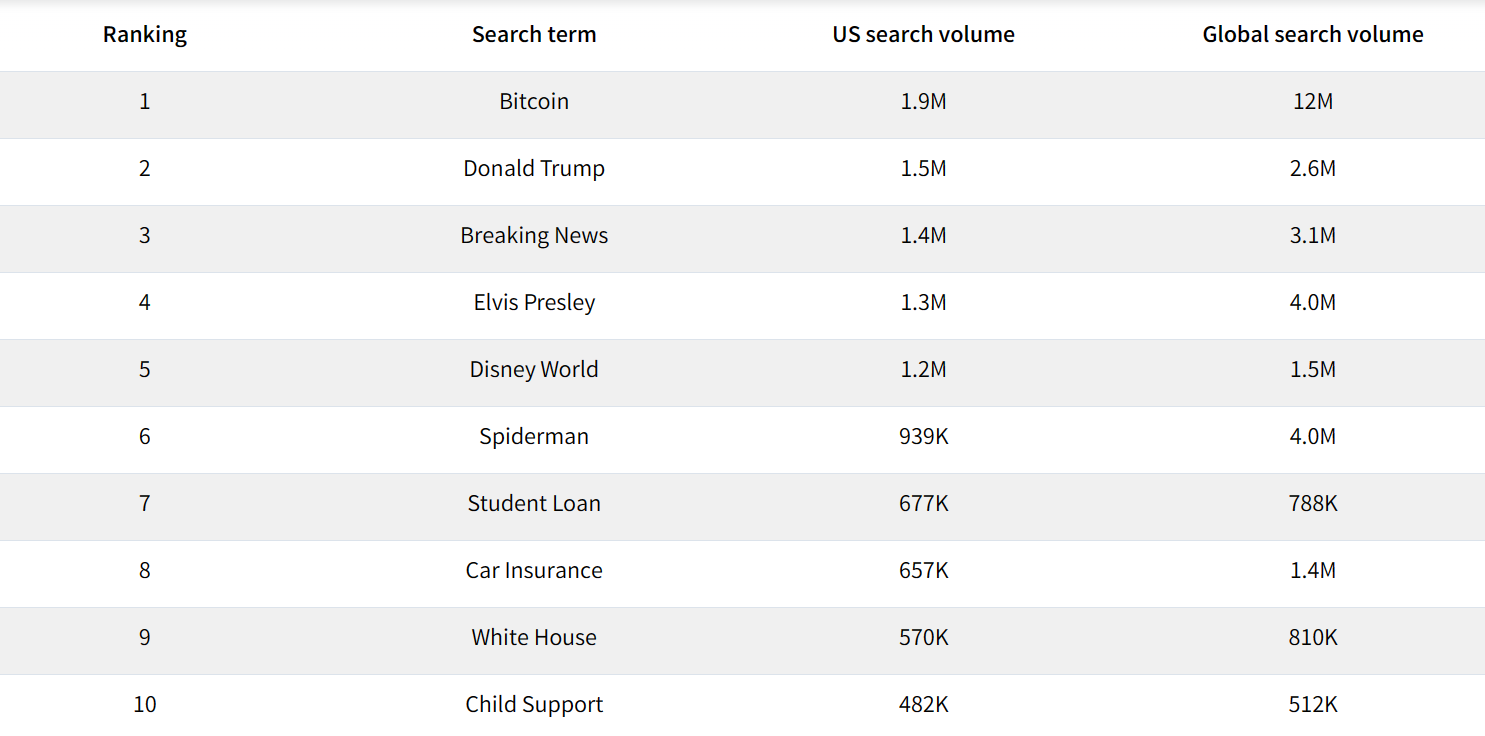The image size is (1485, 736).
Task: Select the 939K US volume cell
Action: tap(923, 436)
